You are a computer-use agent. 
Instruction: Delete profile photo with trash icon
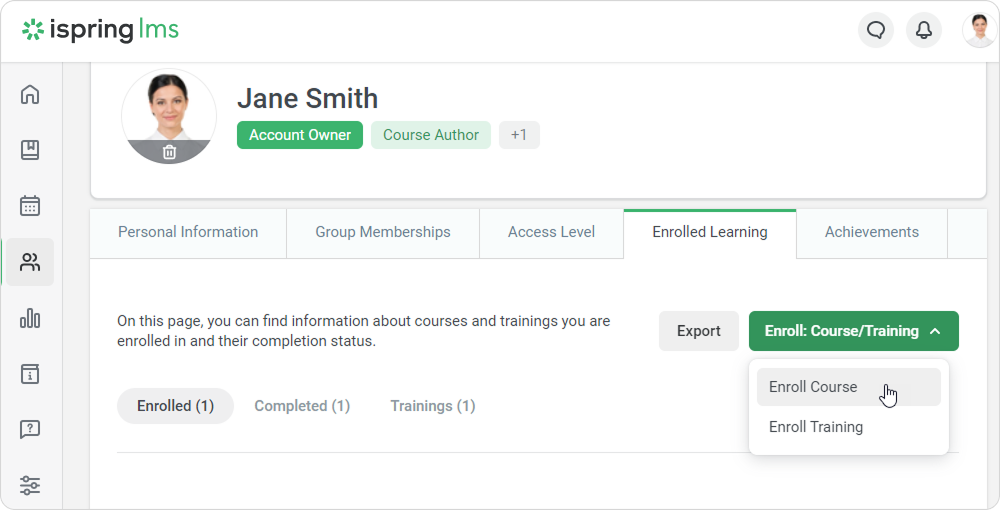coord(169,152)
